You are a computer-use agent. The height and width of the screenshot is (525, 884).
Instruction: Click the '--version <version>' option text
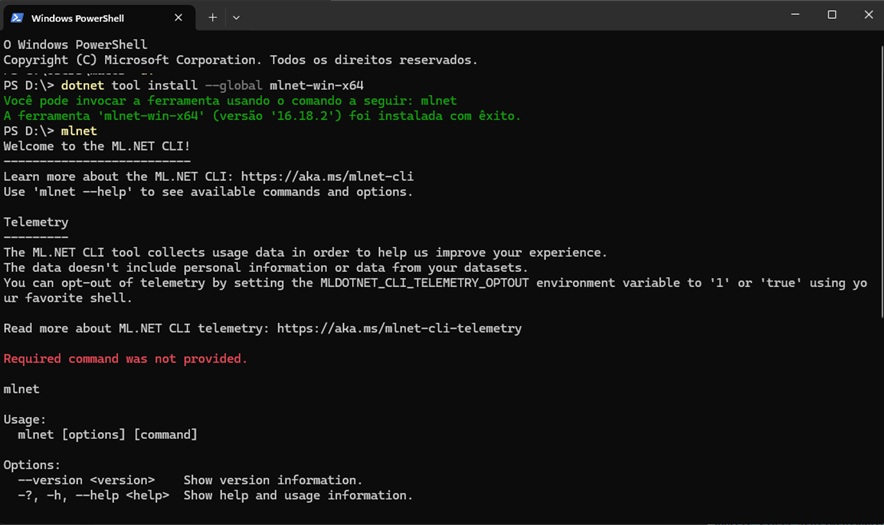[86, 480]
